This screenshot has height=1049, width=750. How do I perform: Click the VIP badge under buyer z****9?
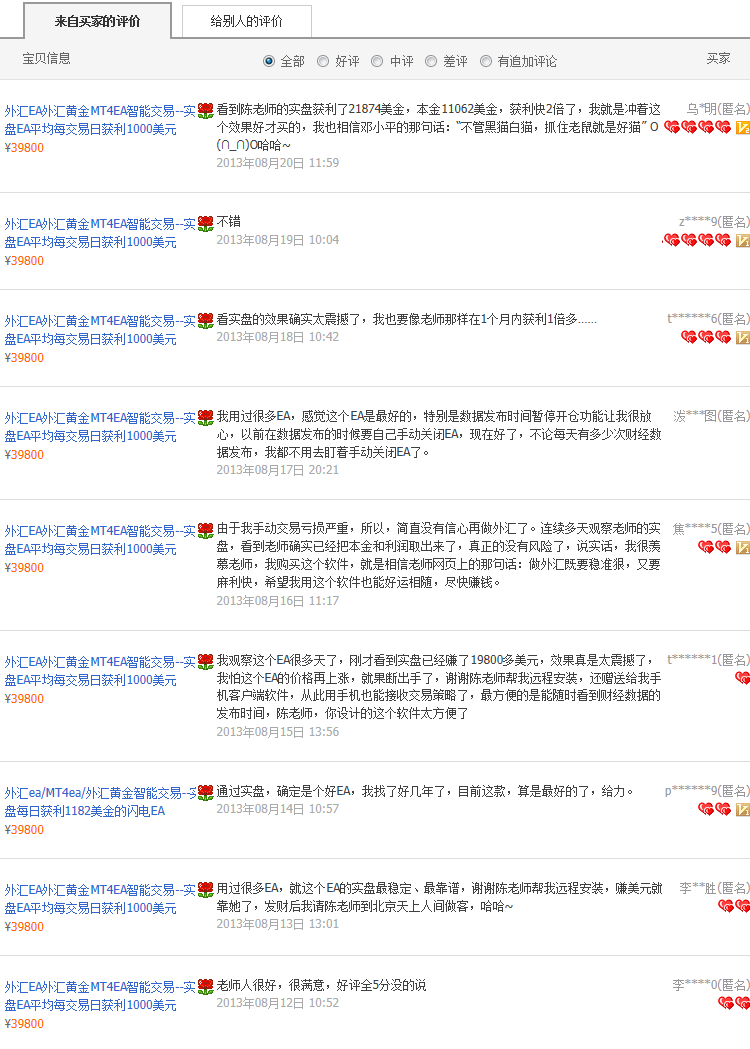pyautogui.click(x=742, y=241)
